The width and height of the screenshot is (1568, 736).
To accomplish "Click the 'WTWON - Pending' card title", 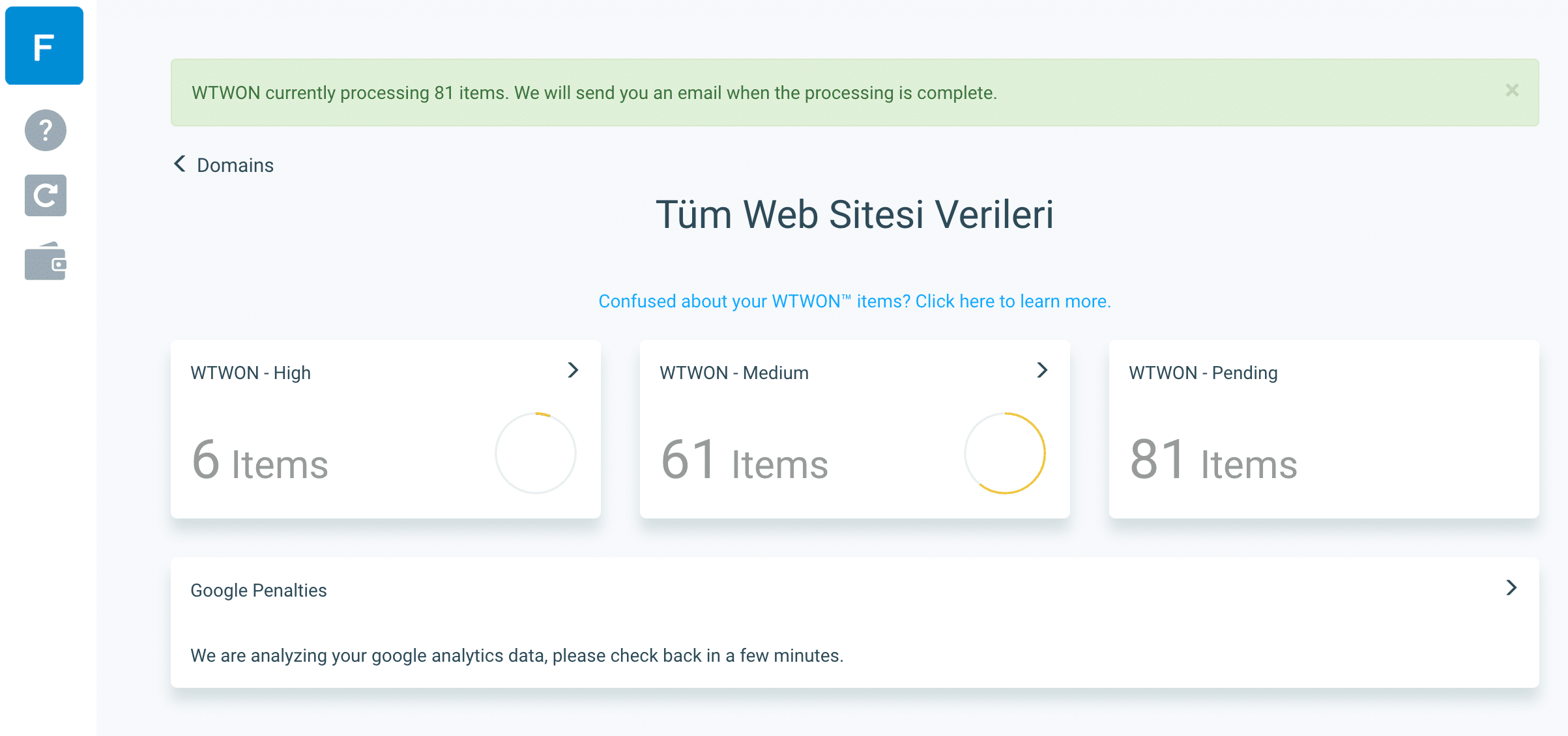I will click(1204, 373).
